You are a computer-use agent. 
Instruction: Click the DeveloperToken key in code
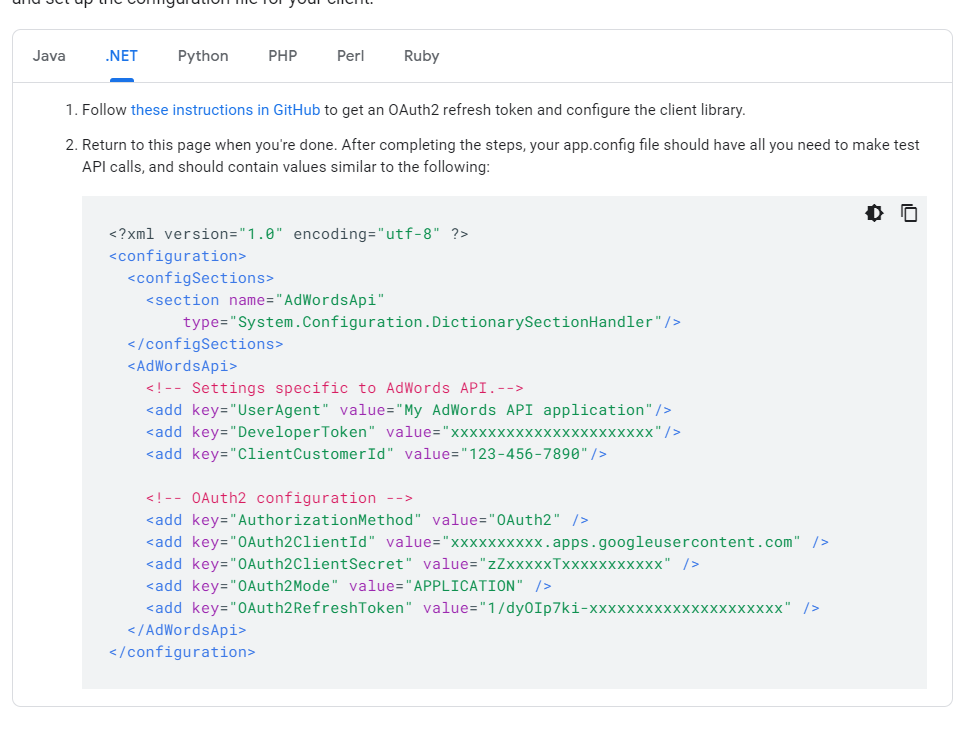point(303,432)
